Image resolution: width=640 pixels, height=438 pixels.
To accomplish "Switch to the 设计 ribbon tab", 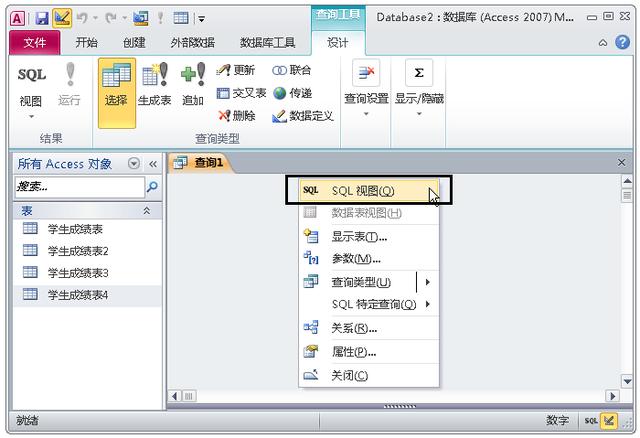I will pyautogui.click(x=338, y=42).
